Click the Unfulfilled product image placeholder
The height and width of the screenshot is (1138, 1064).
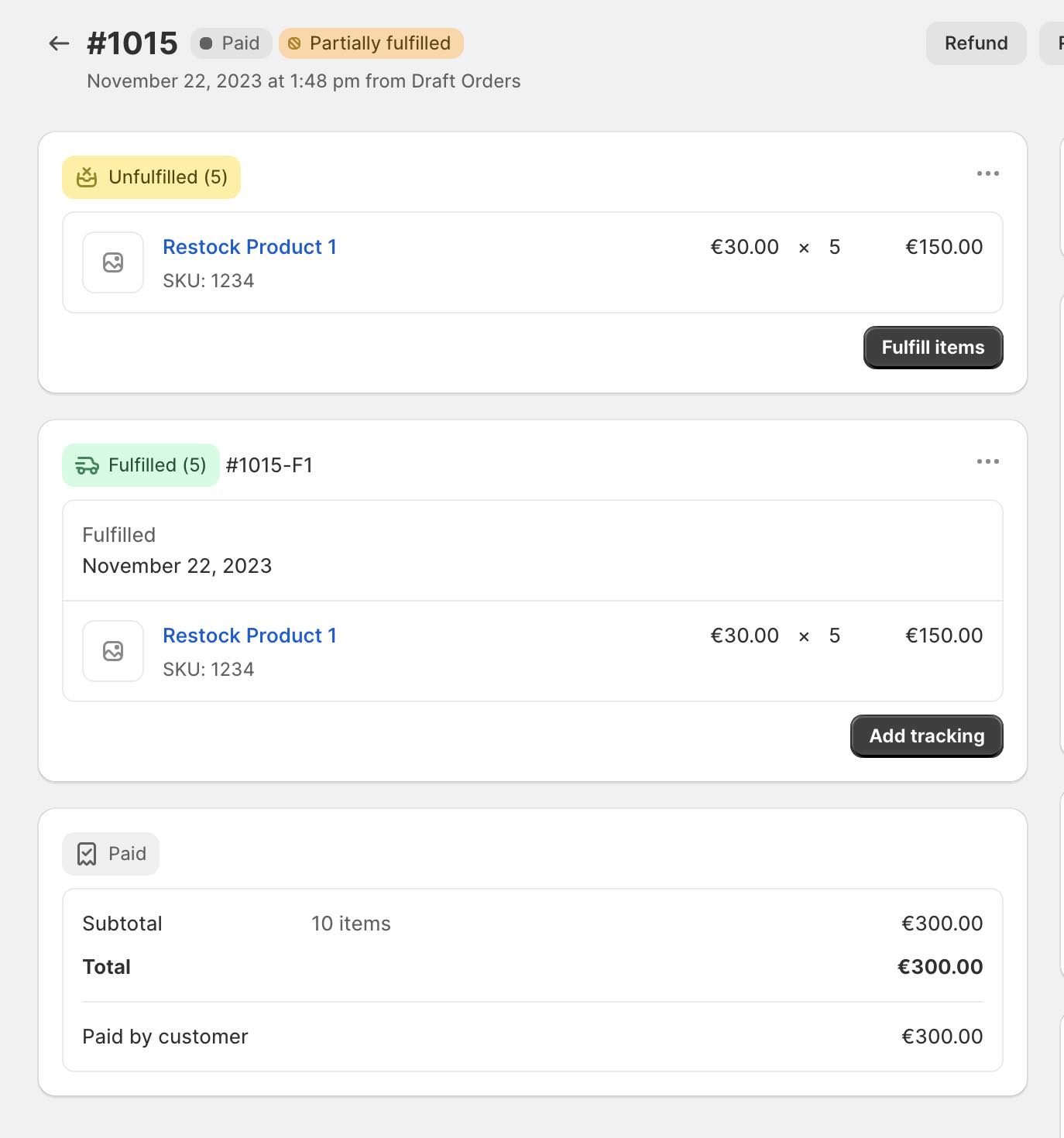113,262
